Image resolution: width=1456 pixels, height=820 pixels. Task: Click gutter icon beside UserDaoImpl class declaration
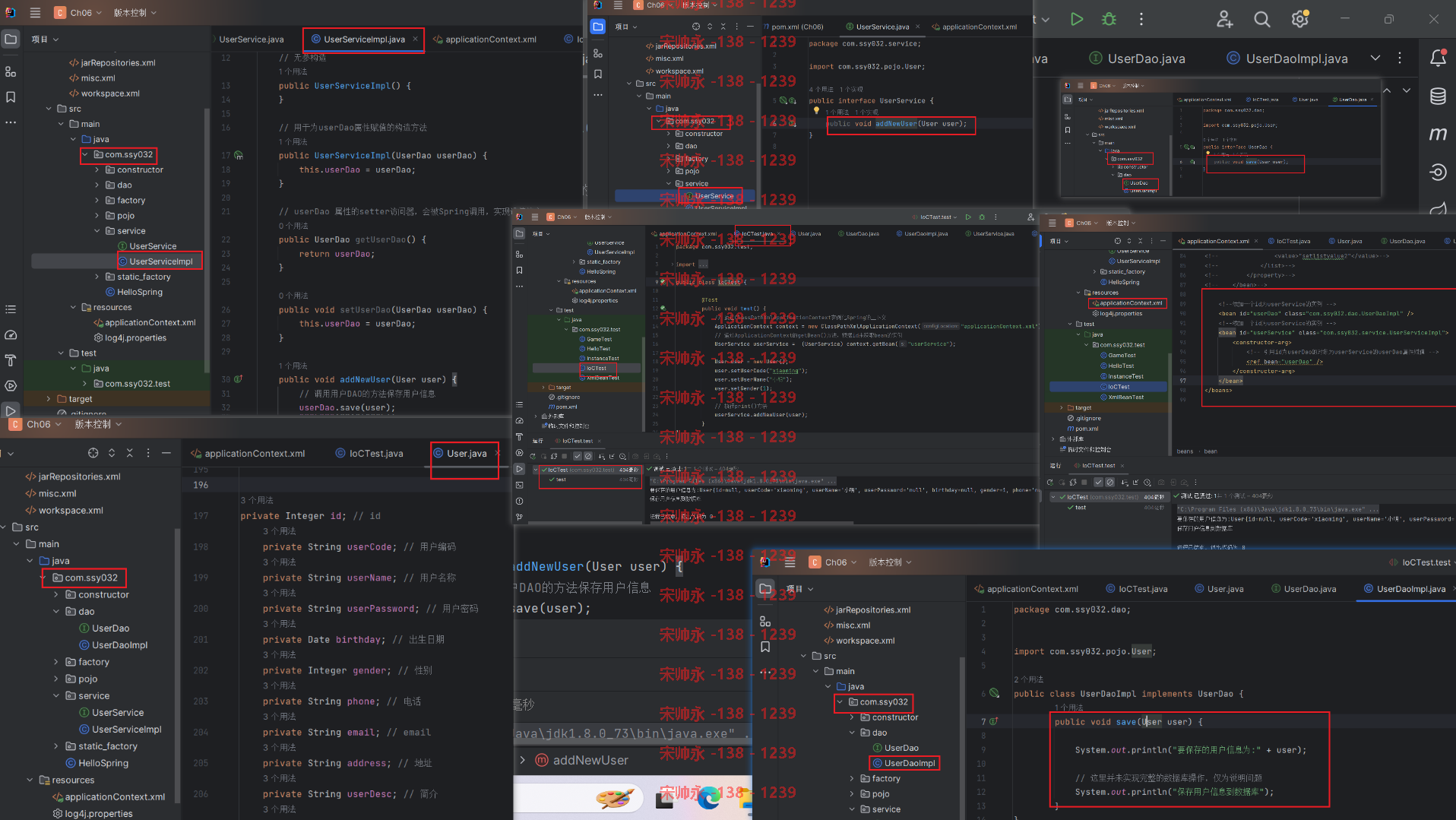tap(995, 693)
